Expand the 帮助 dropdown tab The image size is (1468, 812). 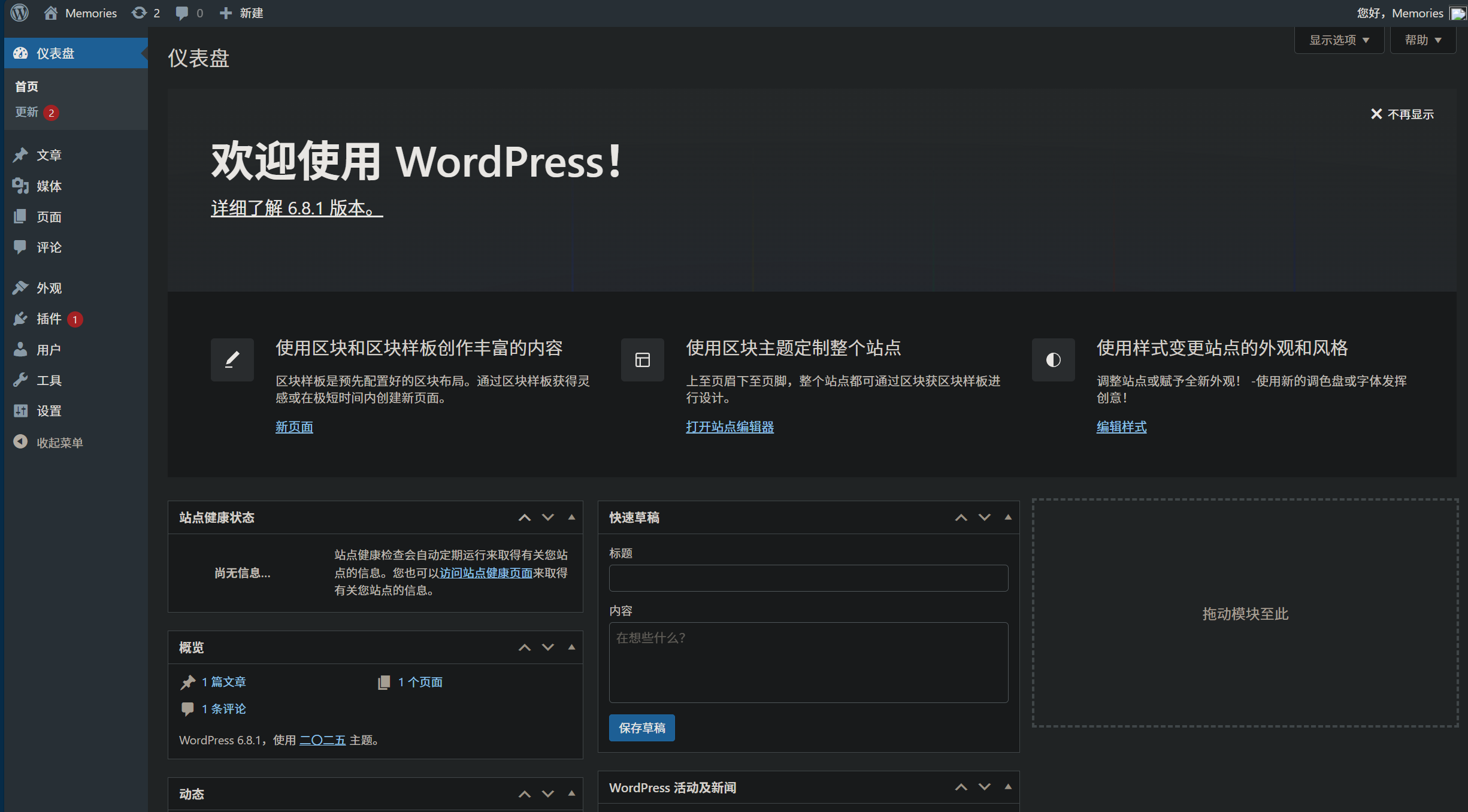point(1422,40)
